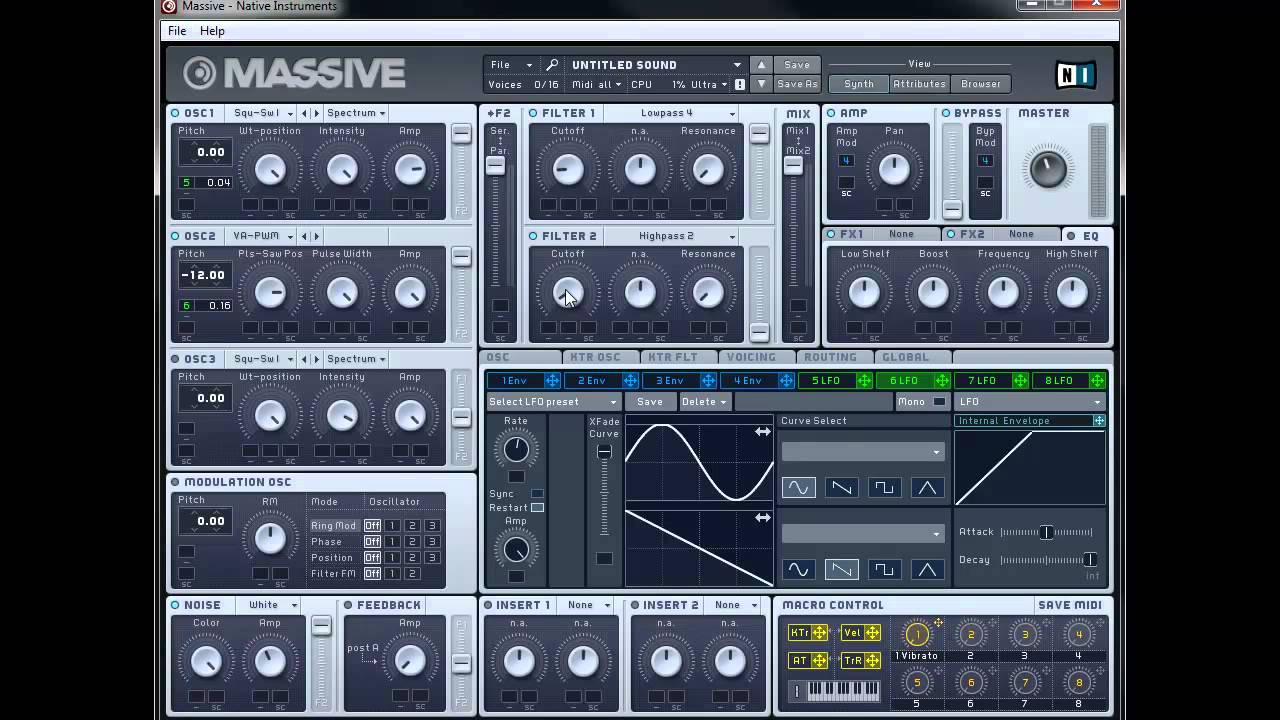Grab the 8LFO modulation drag handle
1280x720 pixels.
pyautogui.click(x=1097, y=381)
